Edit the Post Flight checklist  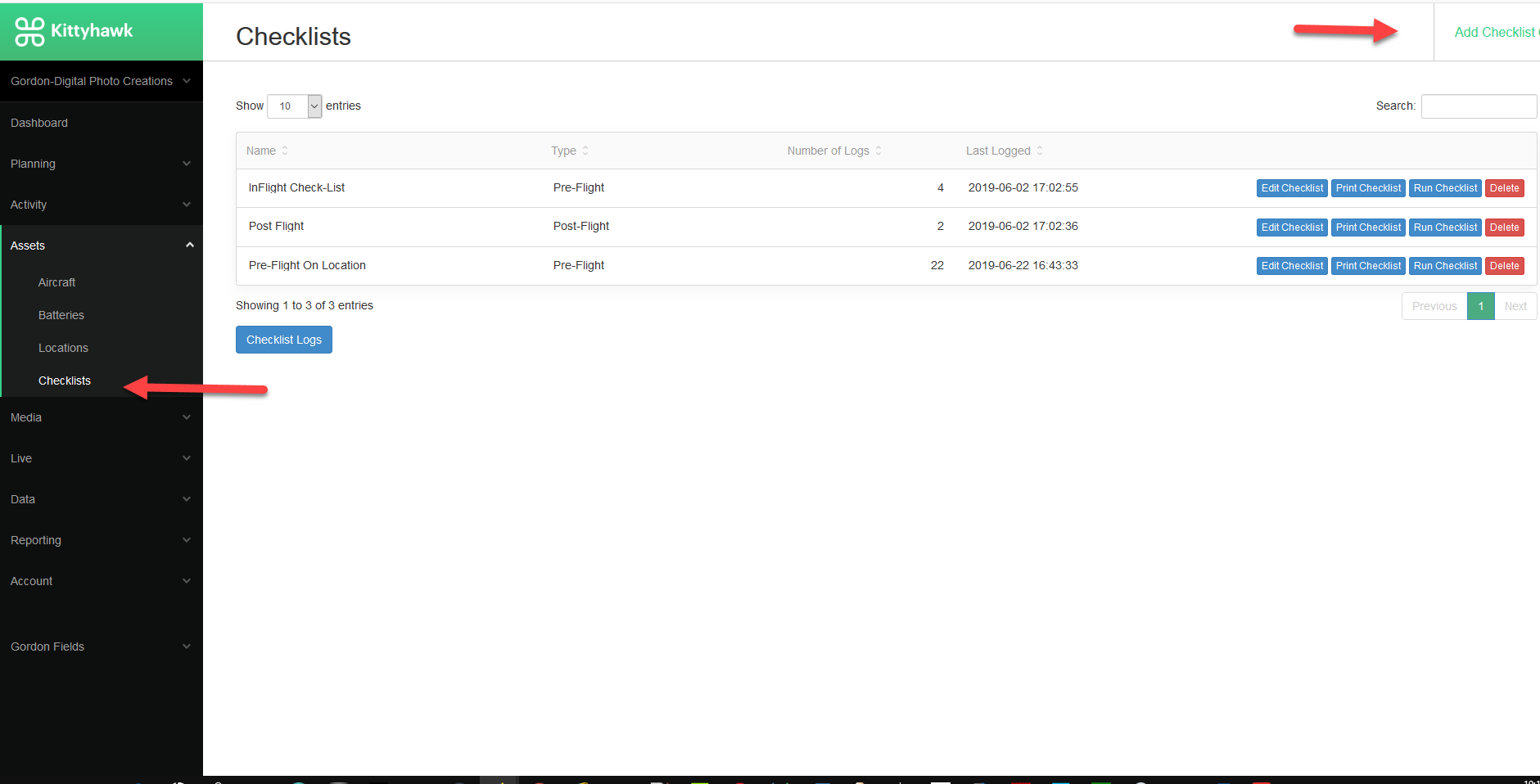(x=1292, y=228)
